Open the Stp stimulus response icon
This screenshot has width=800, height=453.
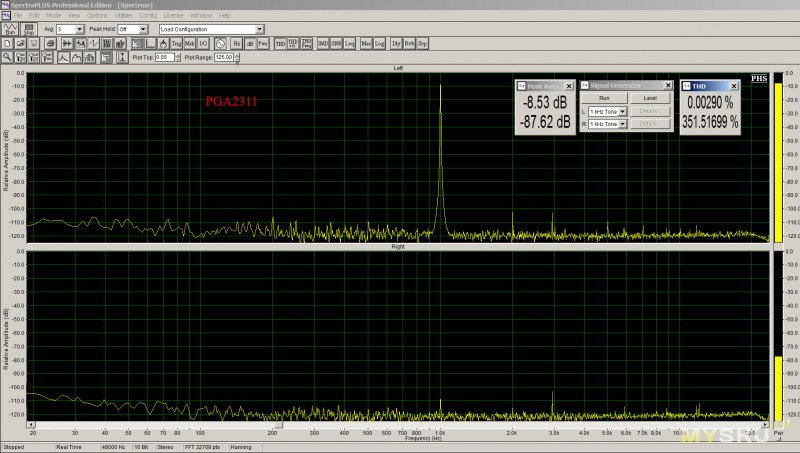(422, 44)
